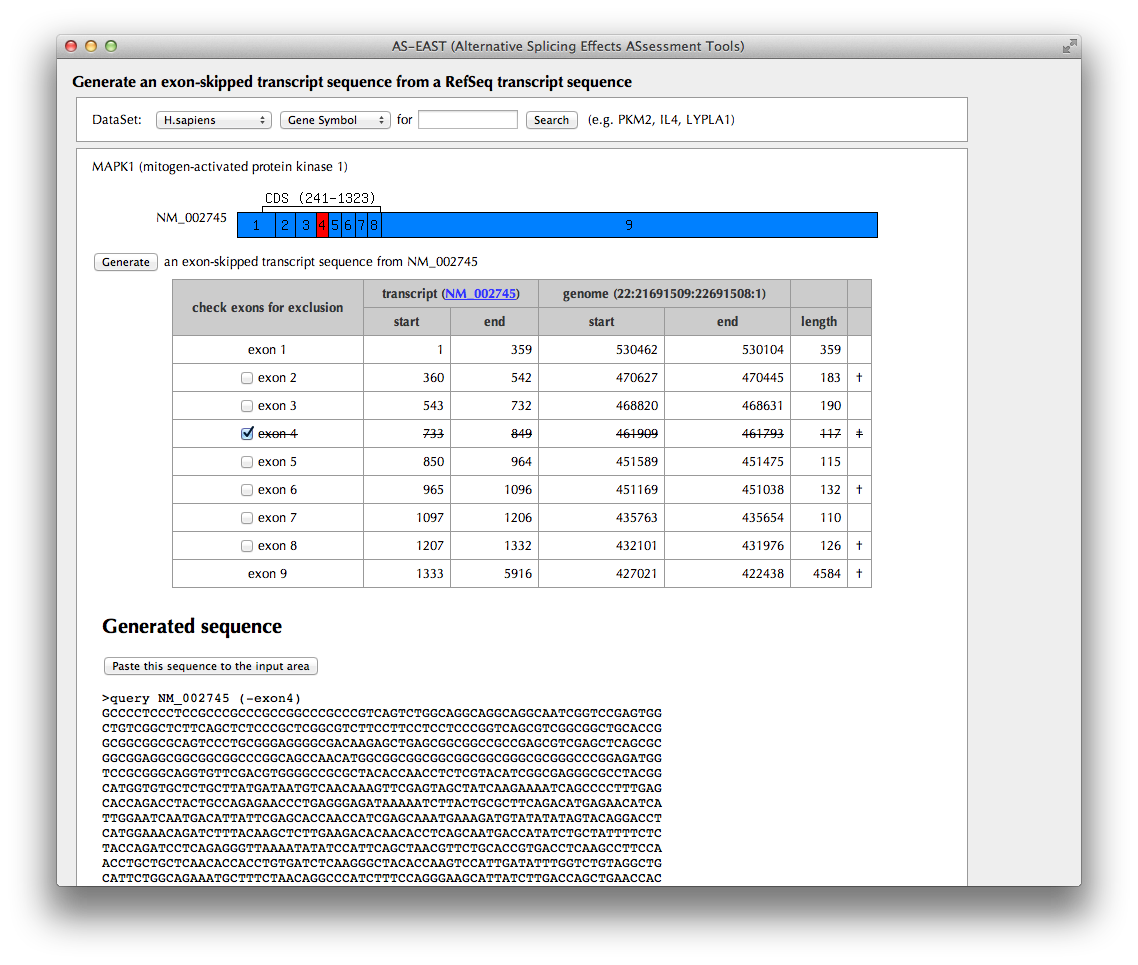The width and height of the screenshot is (1138, 965).
Task: Select exon 1 block in transcript diagram
Action: (x=256, y=225)
